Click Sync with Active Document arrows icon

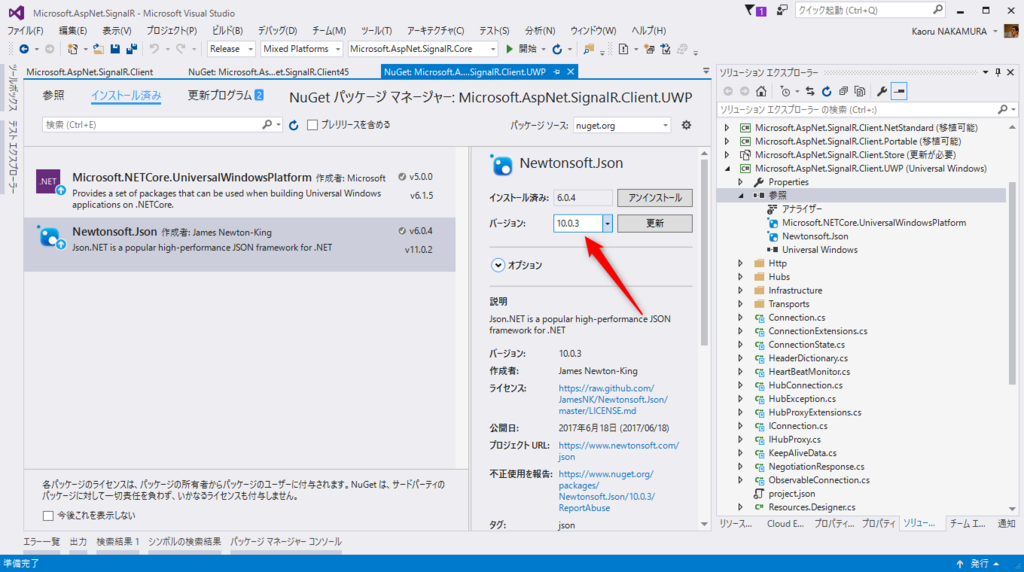[x=810, y=91]
